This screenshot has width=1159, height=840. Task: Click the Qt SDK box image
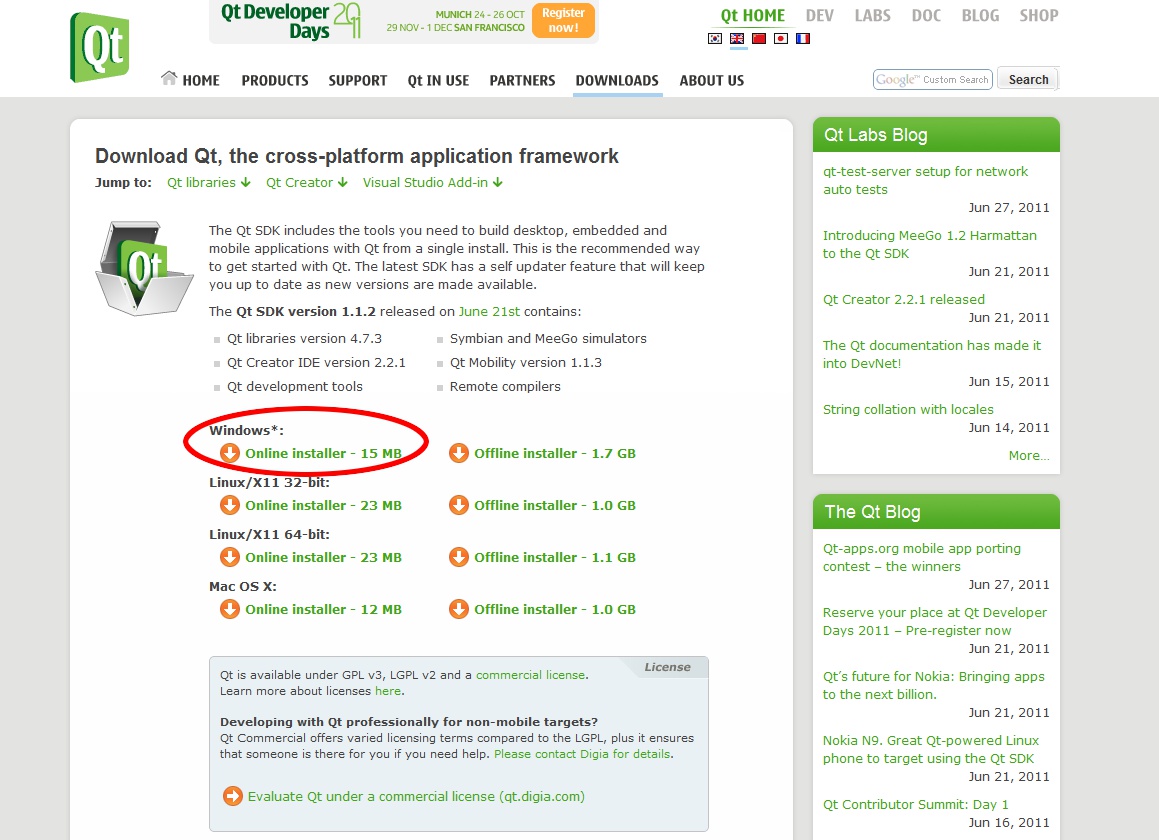point(144,267)
